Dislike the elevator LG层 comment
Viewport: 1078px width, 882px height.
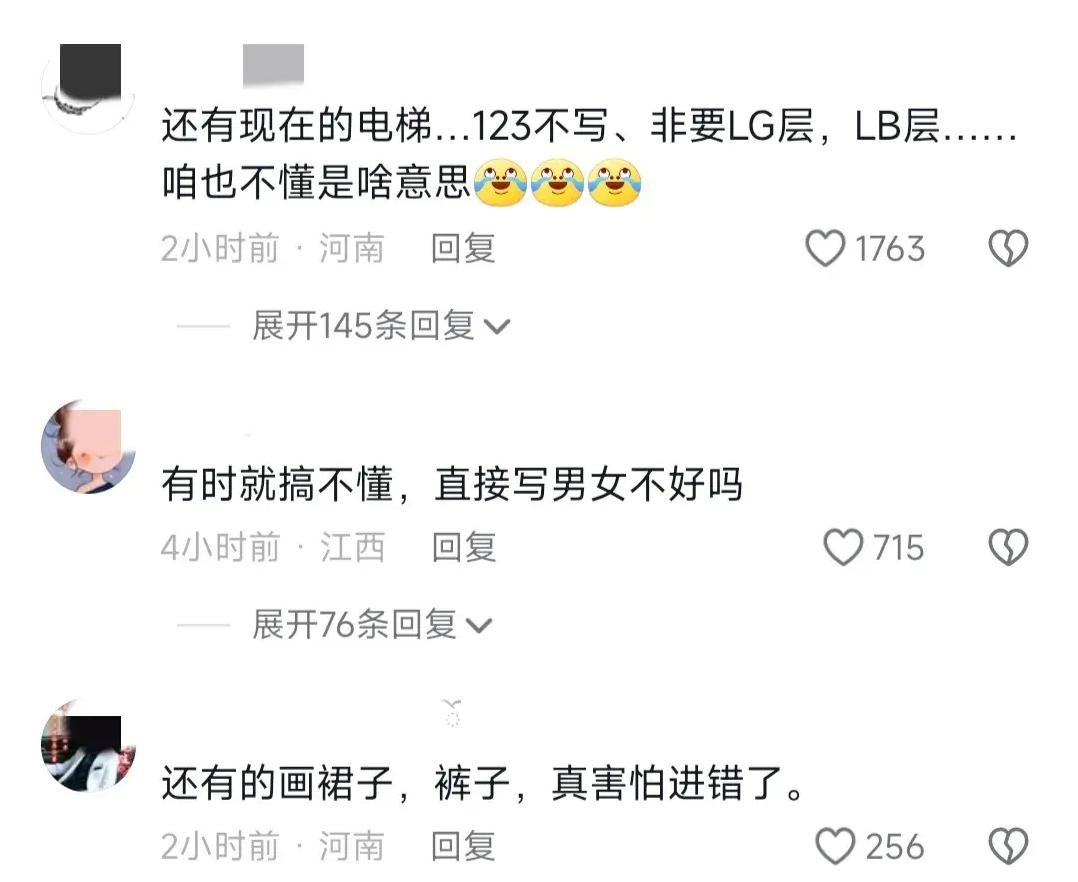click(x=1008, y=248)
